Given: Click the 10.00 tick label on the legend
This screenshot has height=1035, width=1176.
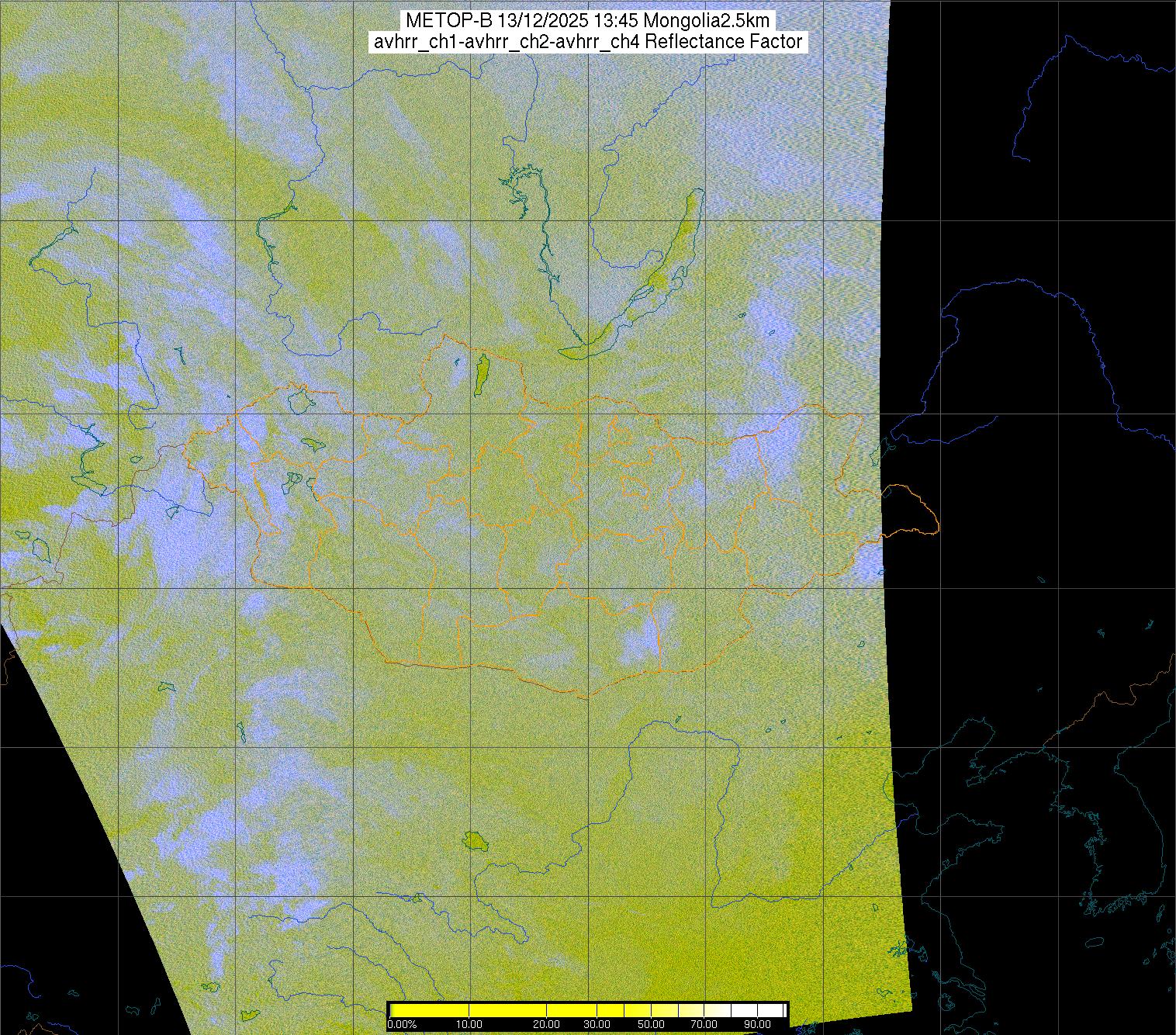Looking at the screenshot, I should coord(470,1024).
